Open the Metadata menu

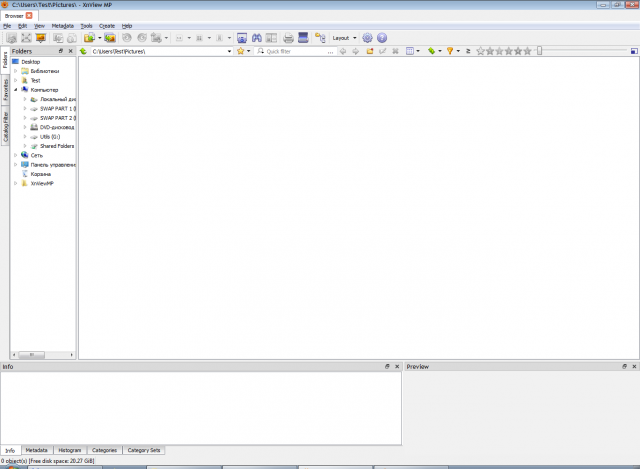(x=62, y=26)
